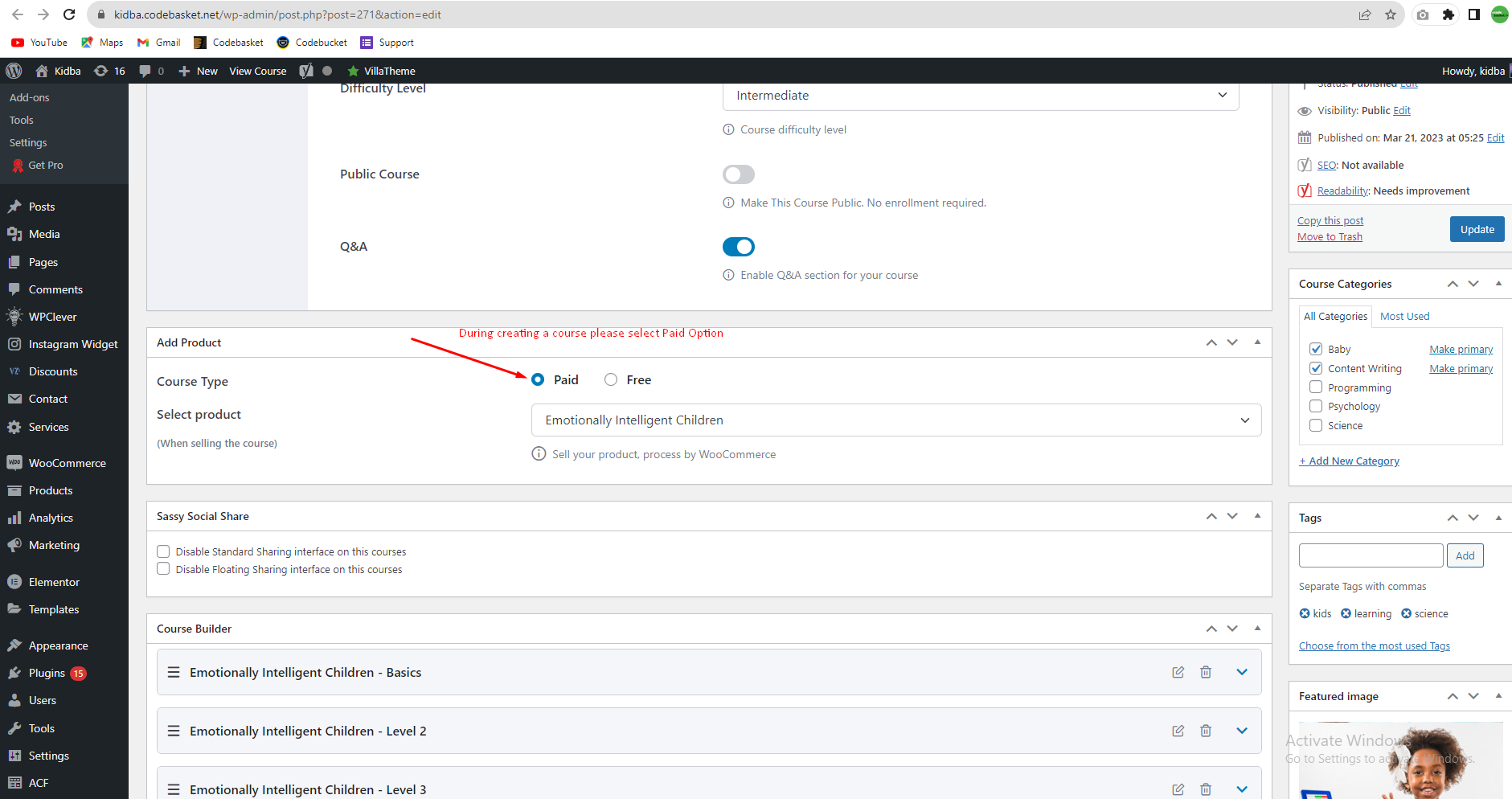Go back in browser history
The height and width of the screenshot is (799, 1512).
point(17,14)
